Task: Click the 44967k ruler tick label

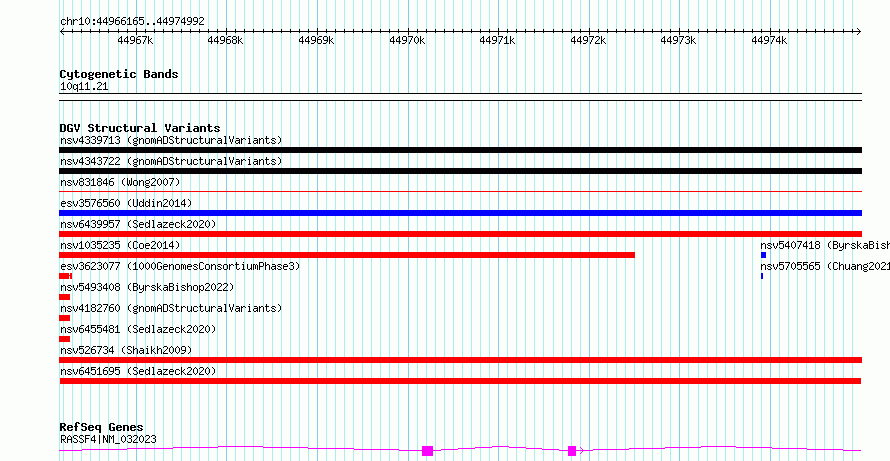Action: (x=135, y=40)
